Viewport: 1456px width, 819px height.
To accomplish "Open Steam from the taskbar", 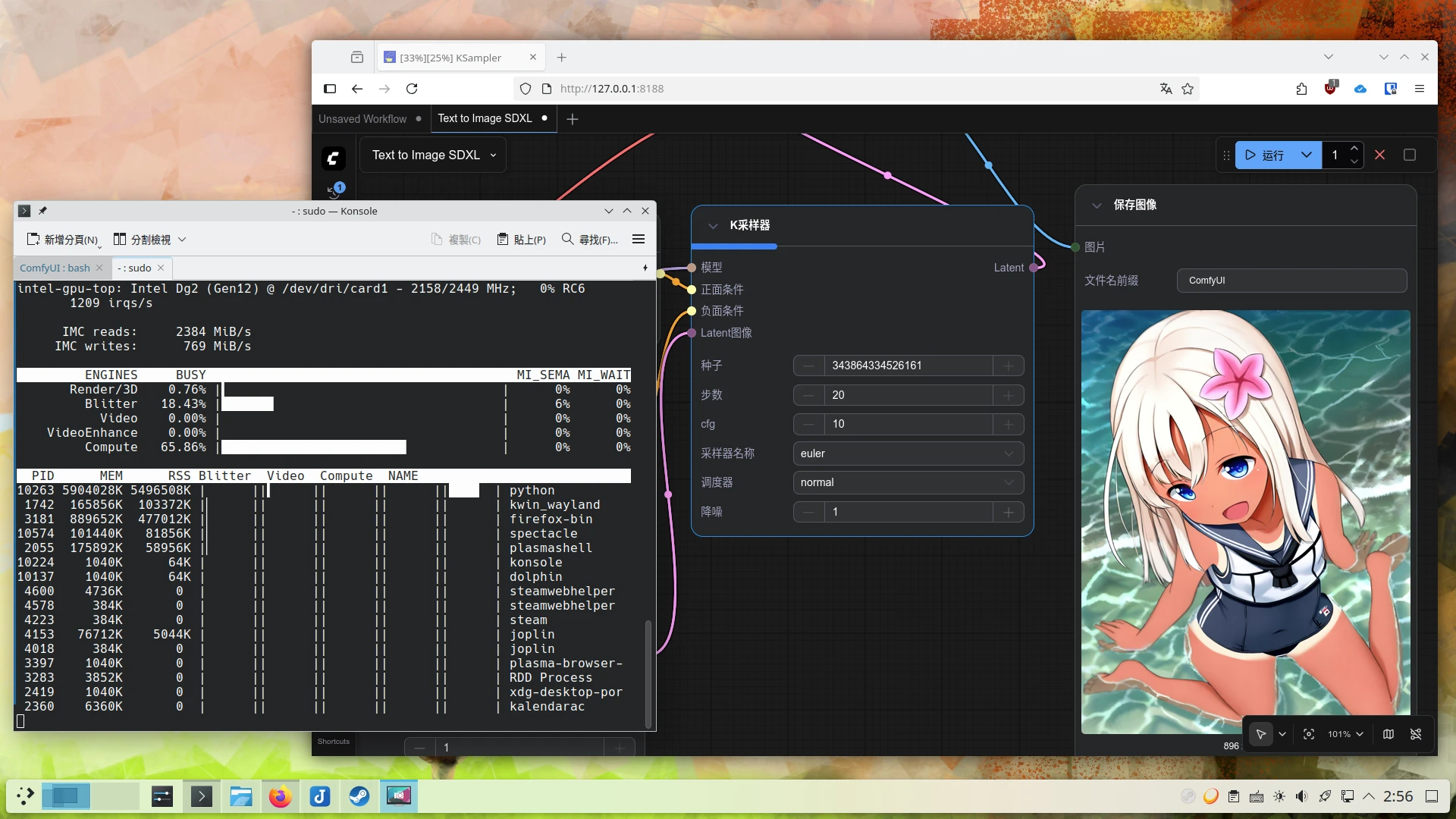I will tap(359, 796).
